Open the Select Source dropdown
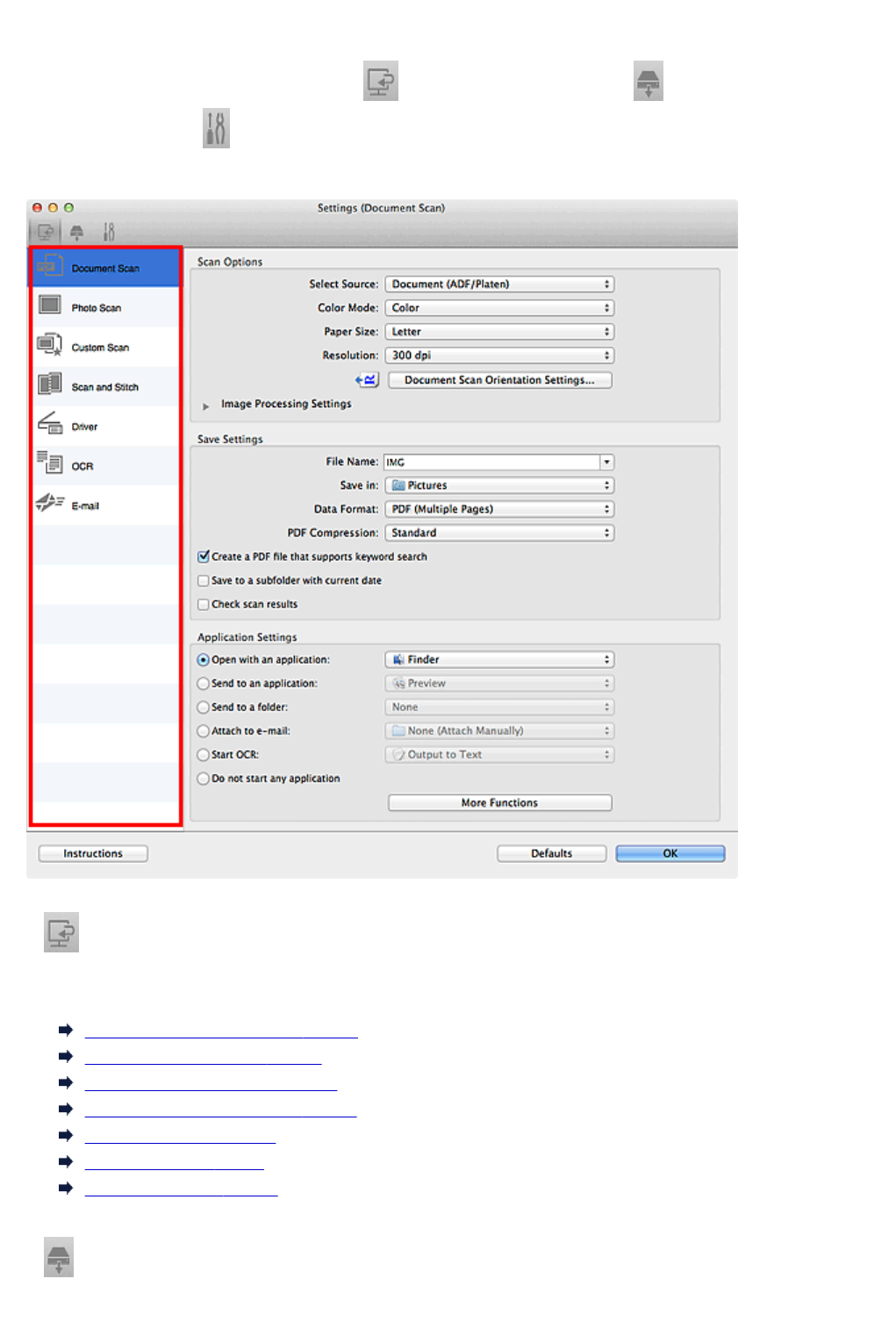Viewport: 896px width, 1329px height. coord(499,284)
